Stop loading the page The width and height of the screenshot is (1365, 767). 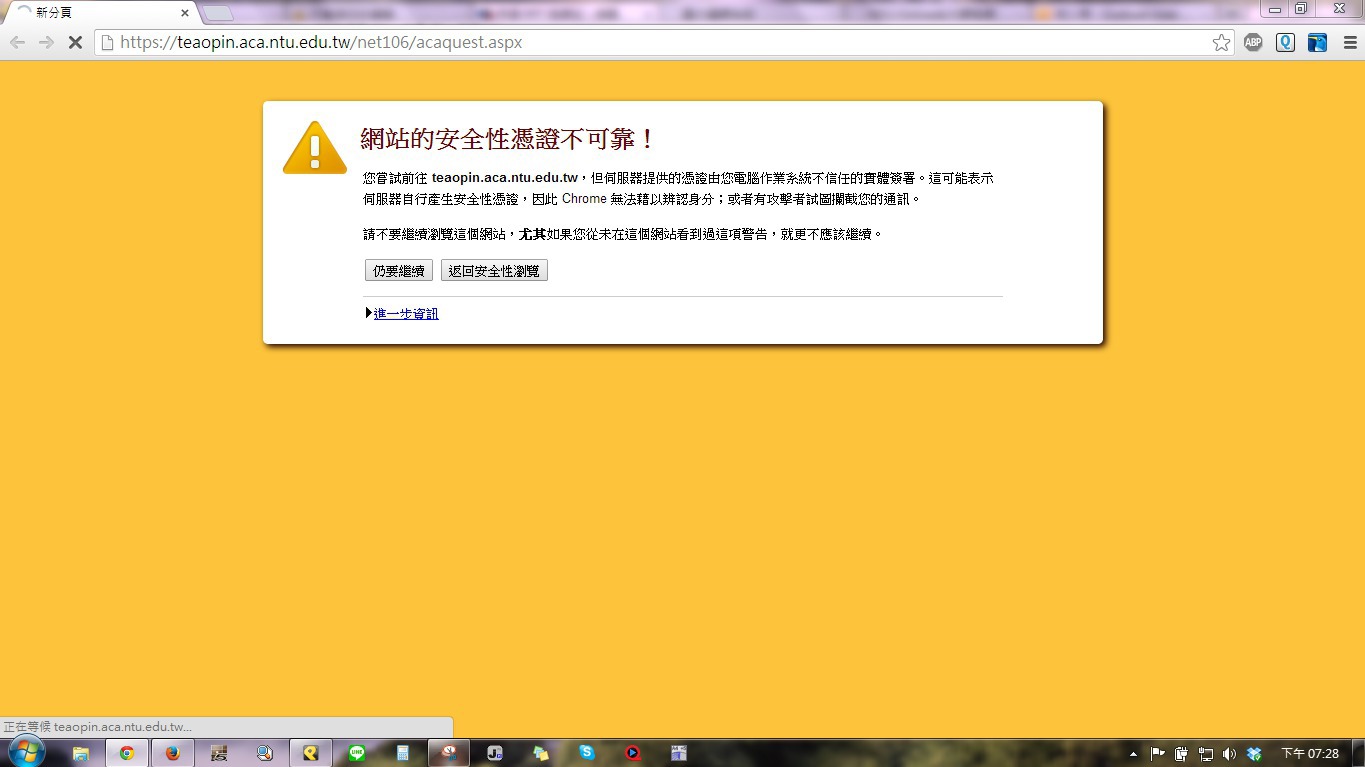(75, 43)
